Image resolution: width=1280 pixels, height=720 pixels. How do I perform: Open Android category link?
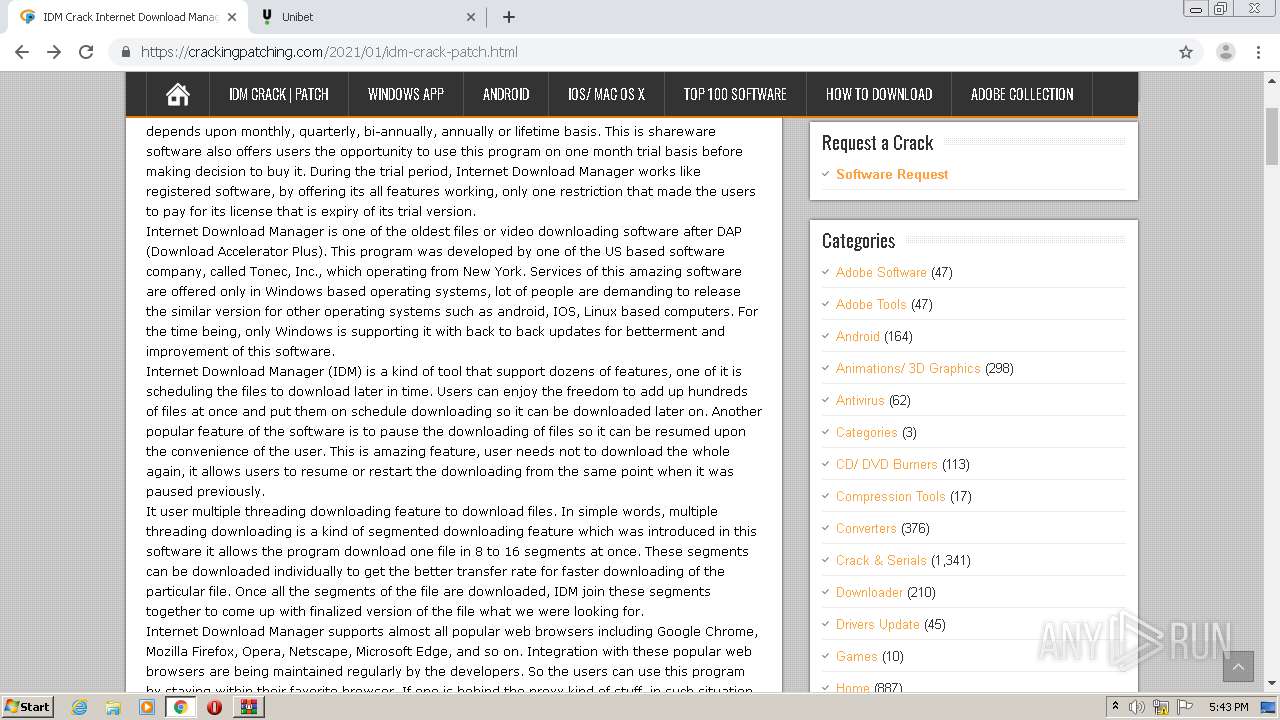858,336
